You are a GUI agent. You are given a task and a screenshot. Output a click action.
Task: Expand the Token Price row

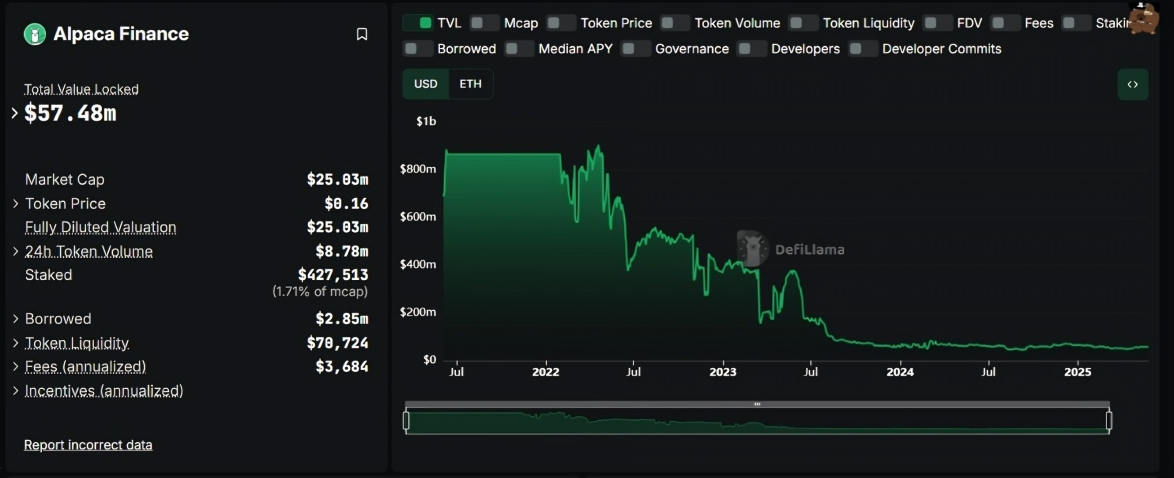pos(15,204)
